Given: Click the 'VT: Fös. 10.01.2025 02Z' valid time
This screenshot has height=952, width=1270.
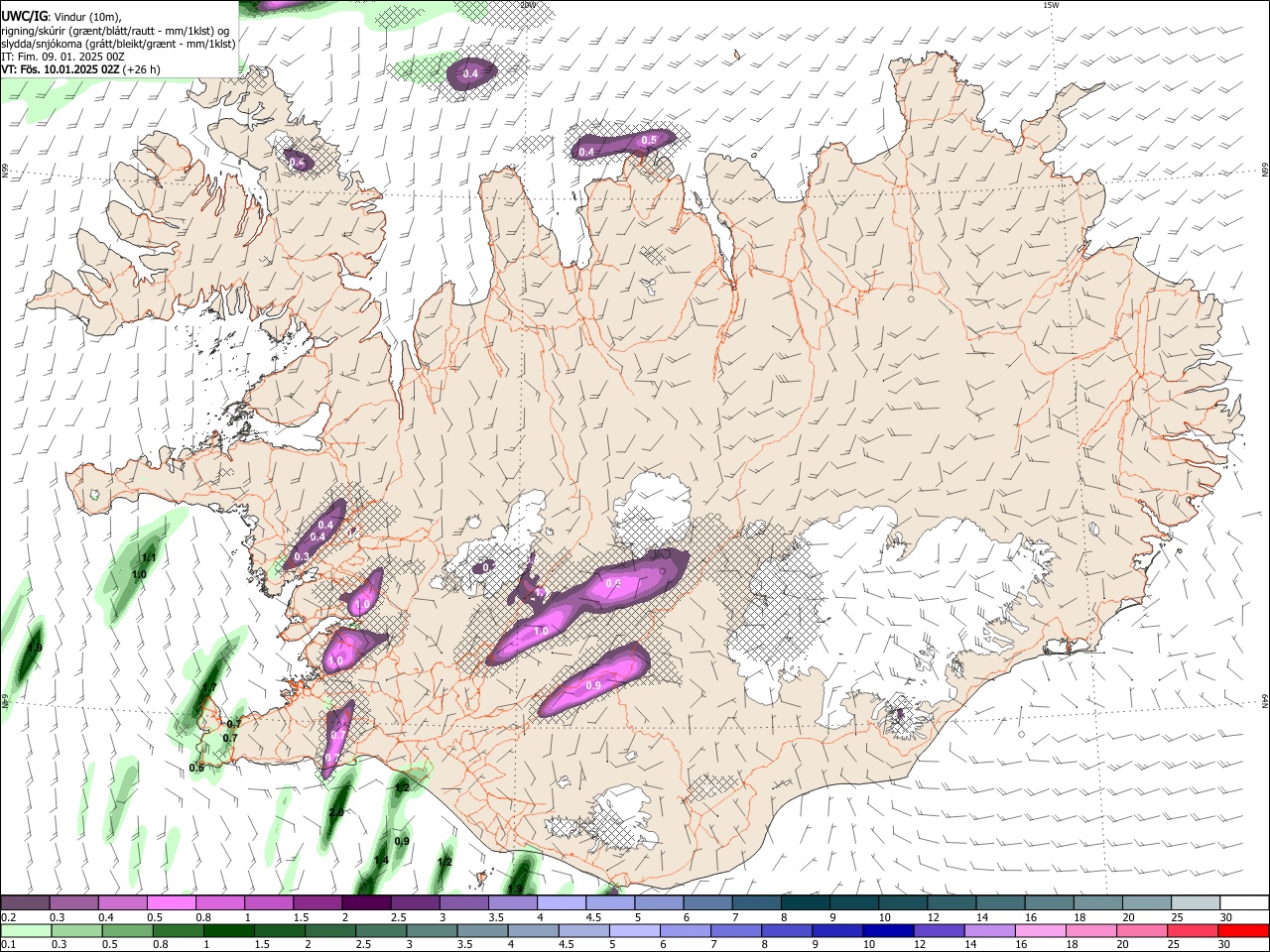Looking at the screenshot, I should [x=61, y=69].
